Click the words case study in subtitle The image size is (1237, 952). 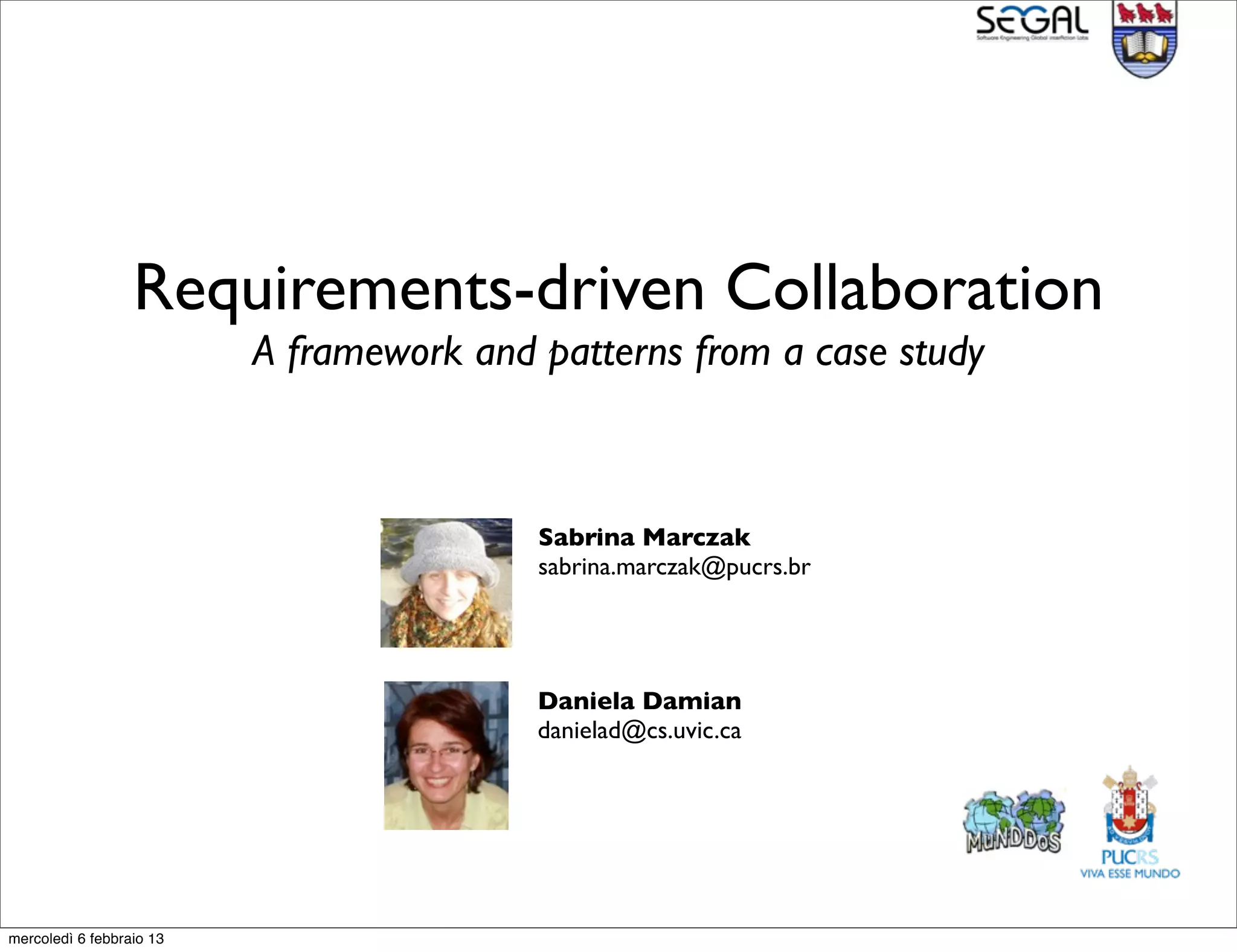click(x=900, y=352)
